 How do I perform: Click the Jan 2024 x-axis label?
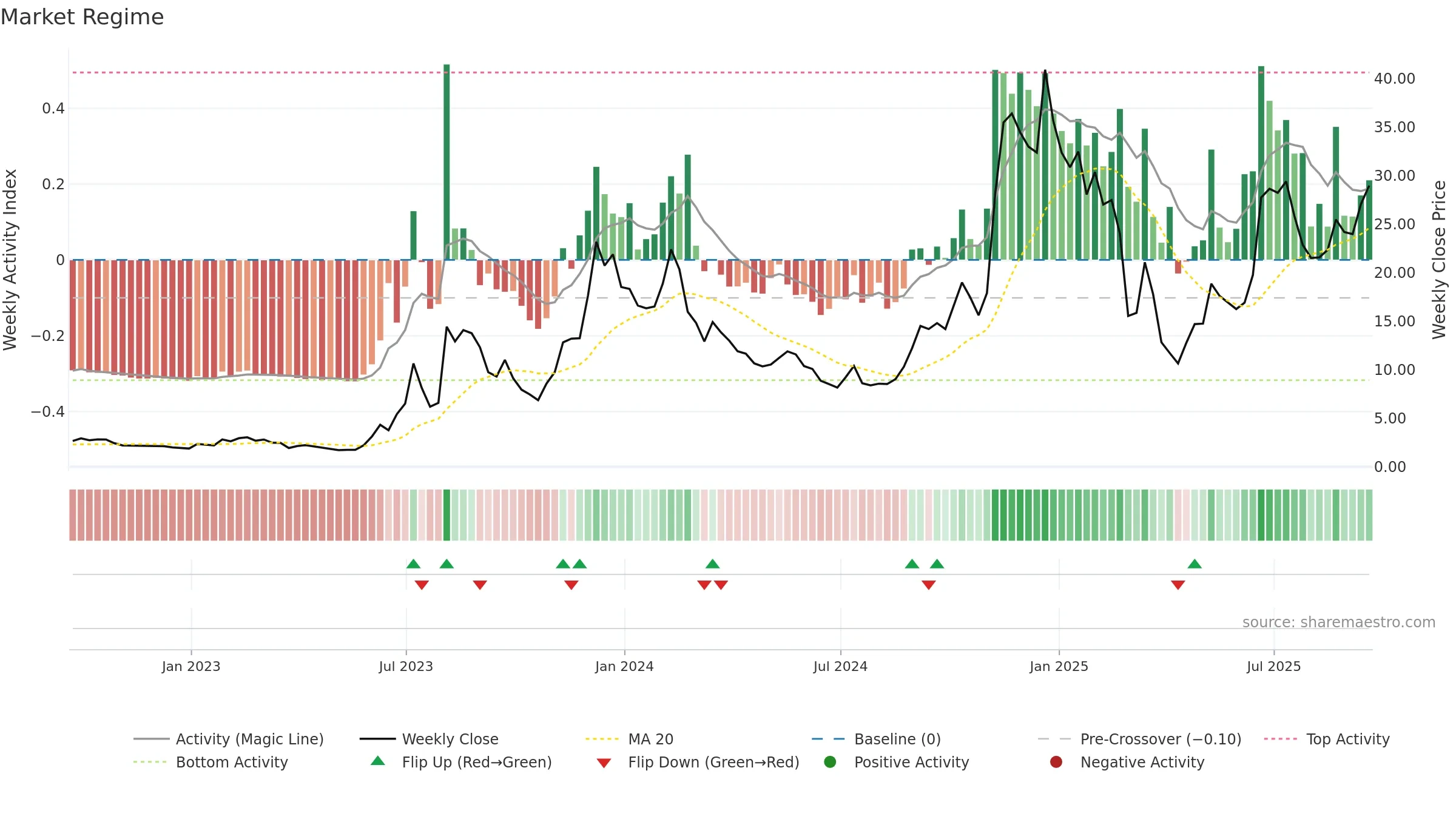[x=624, y=666]
